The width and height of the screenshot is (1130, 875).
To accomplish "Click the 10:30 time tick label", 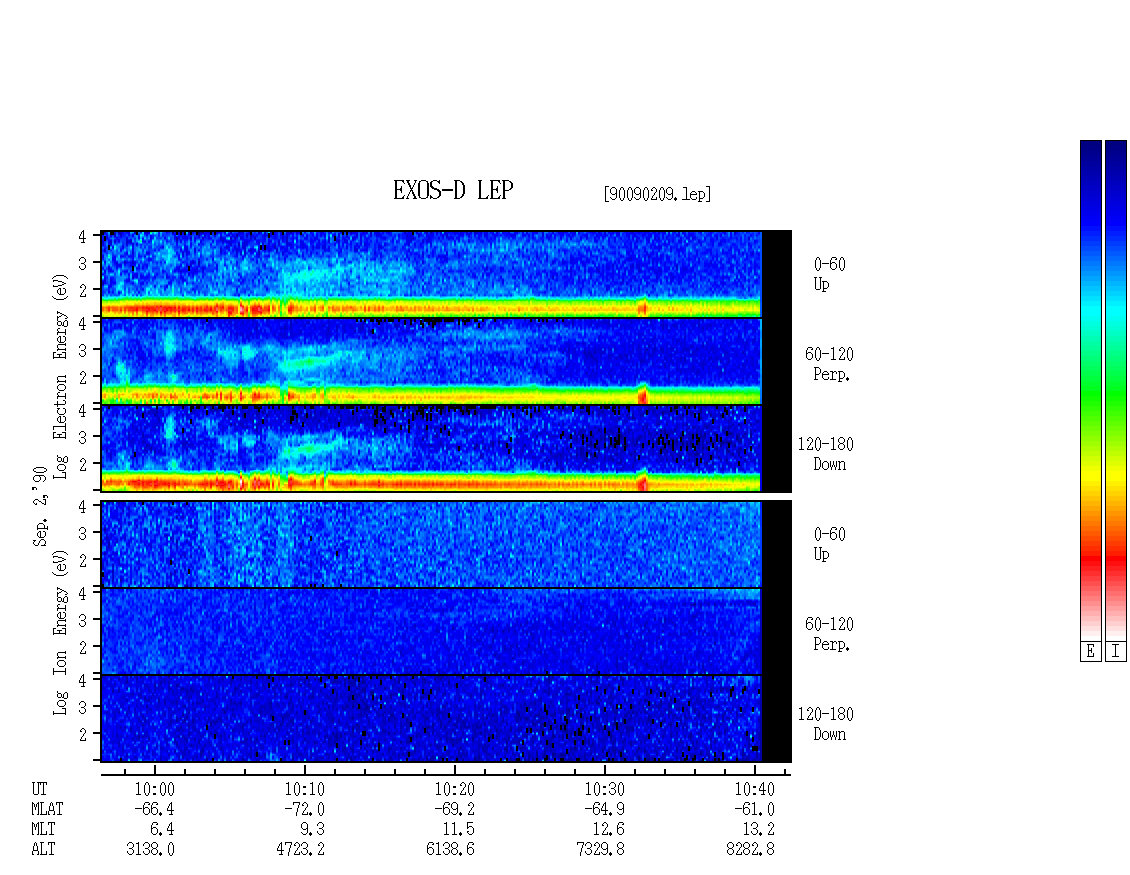I will pyautogui.click(x=604, y=789).
